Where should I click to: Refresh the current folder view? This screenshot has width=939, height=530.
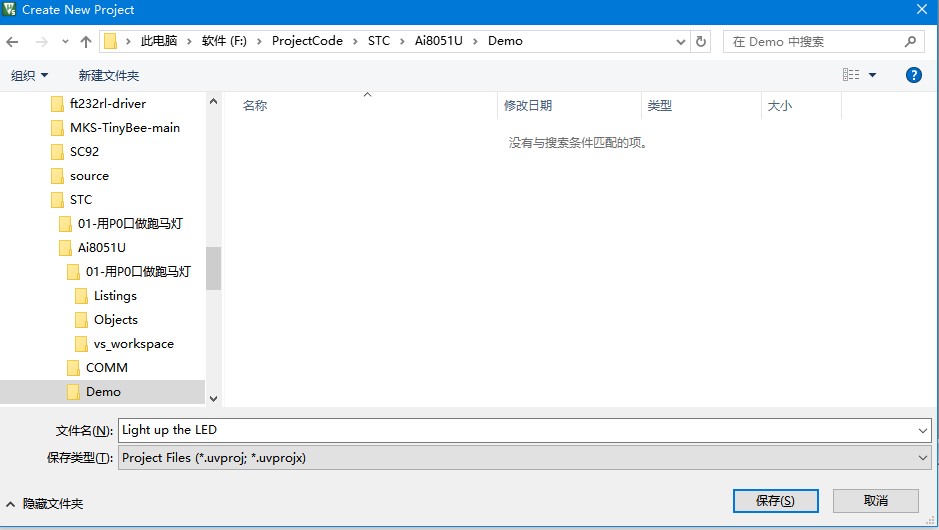tap(701, 41)
